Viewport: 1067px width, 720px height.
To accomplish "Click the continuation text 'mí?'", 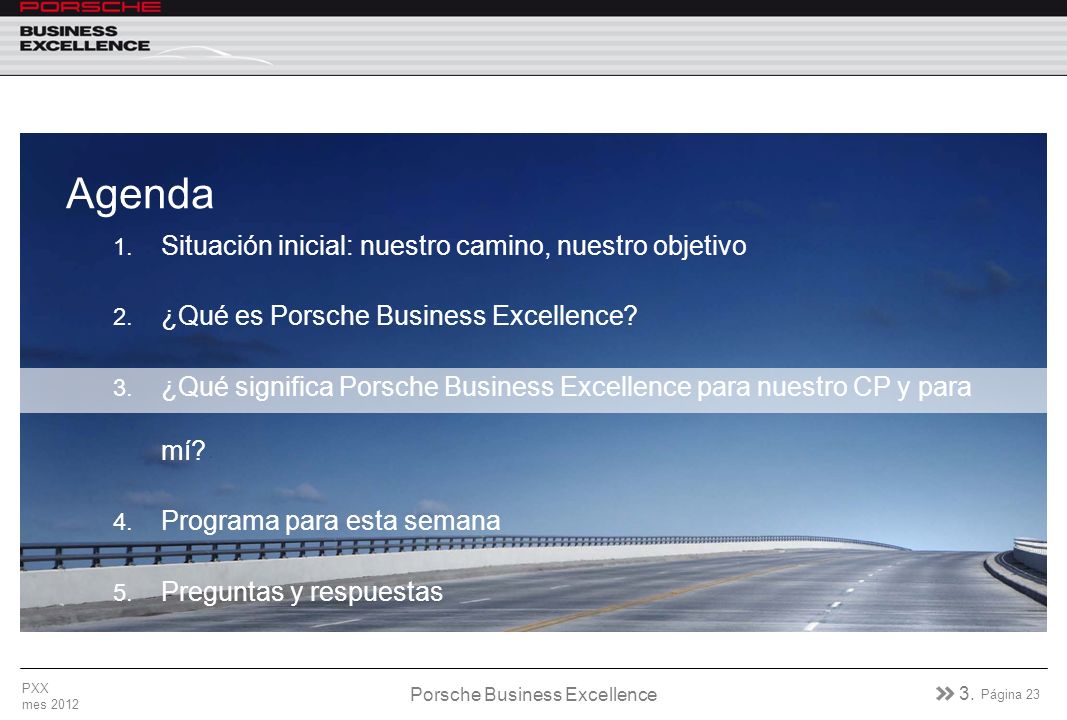I will tap(182, 451).
